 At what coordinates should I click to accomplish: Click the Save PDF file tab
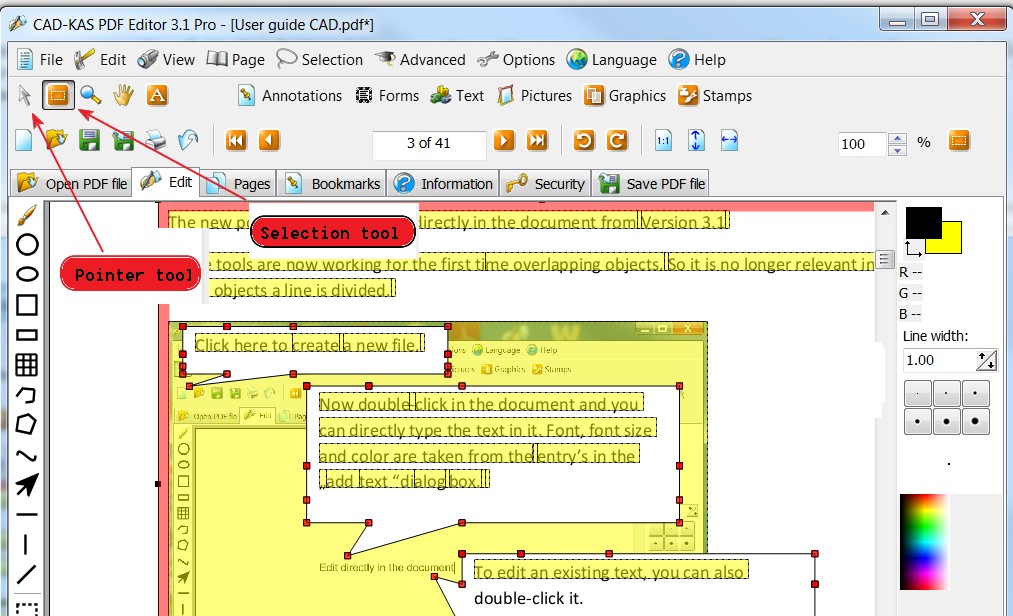coord(654,184)
